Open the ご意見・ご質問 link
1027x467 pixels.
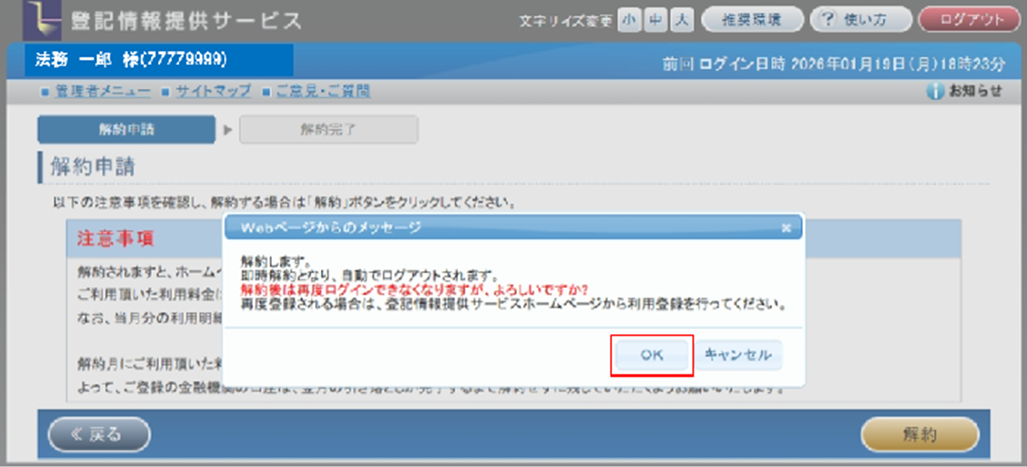[322, 91]
